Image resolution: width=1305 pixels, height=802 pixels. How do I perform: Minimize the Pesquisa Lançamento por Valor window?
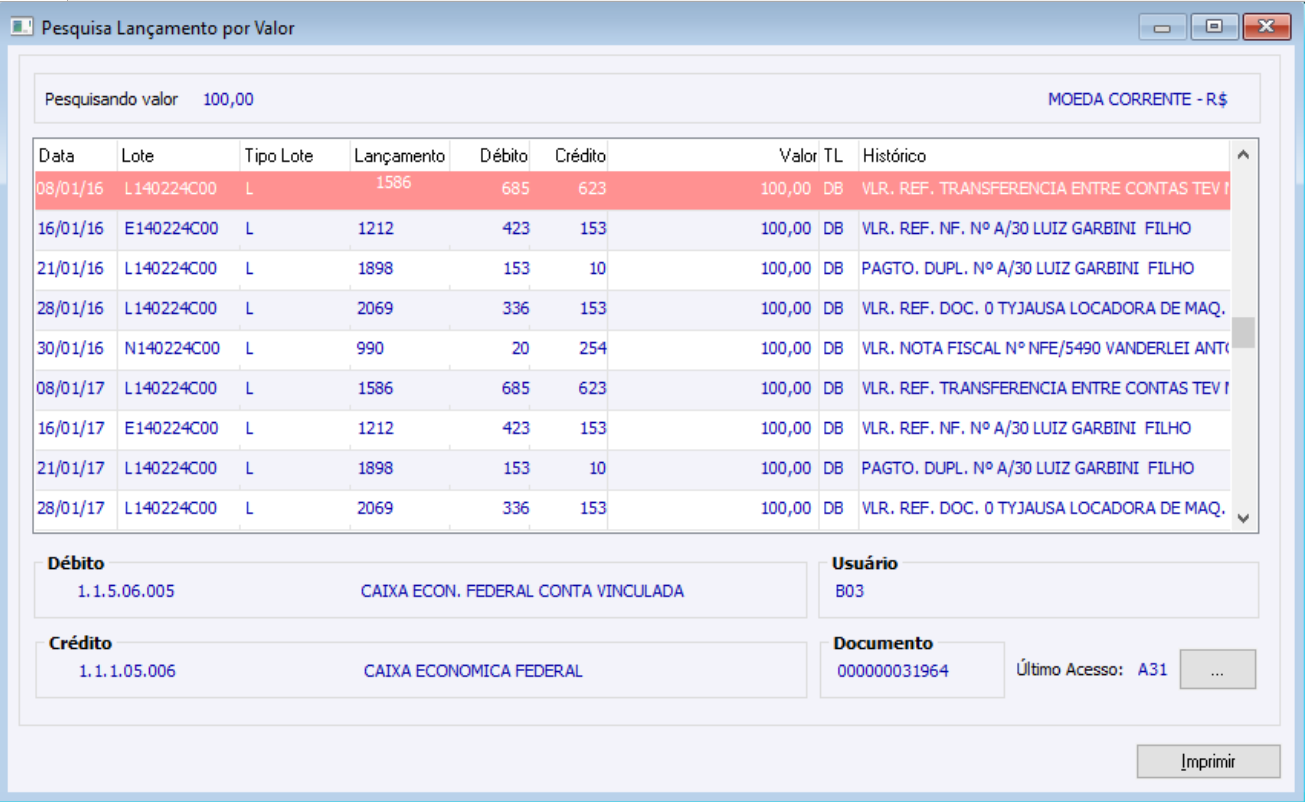(x=1162, y=27)
